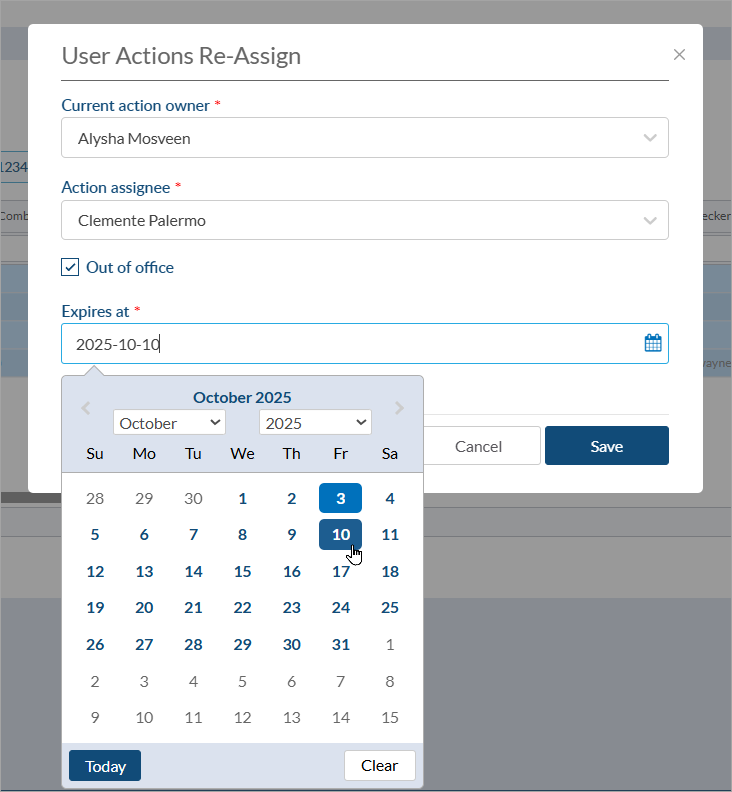
Task: Open the year select showing 2025
Action: pos(315,423)
